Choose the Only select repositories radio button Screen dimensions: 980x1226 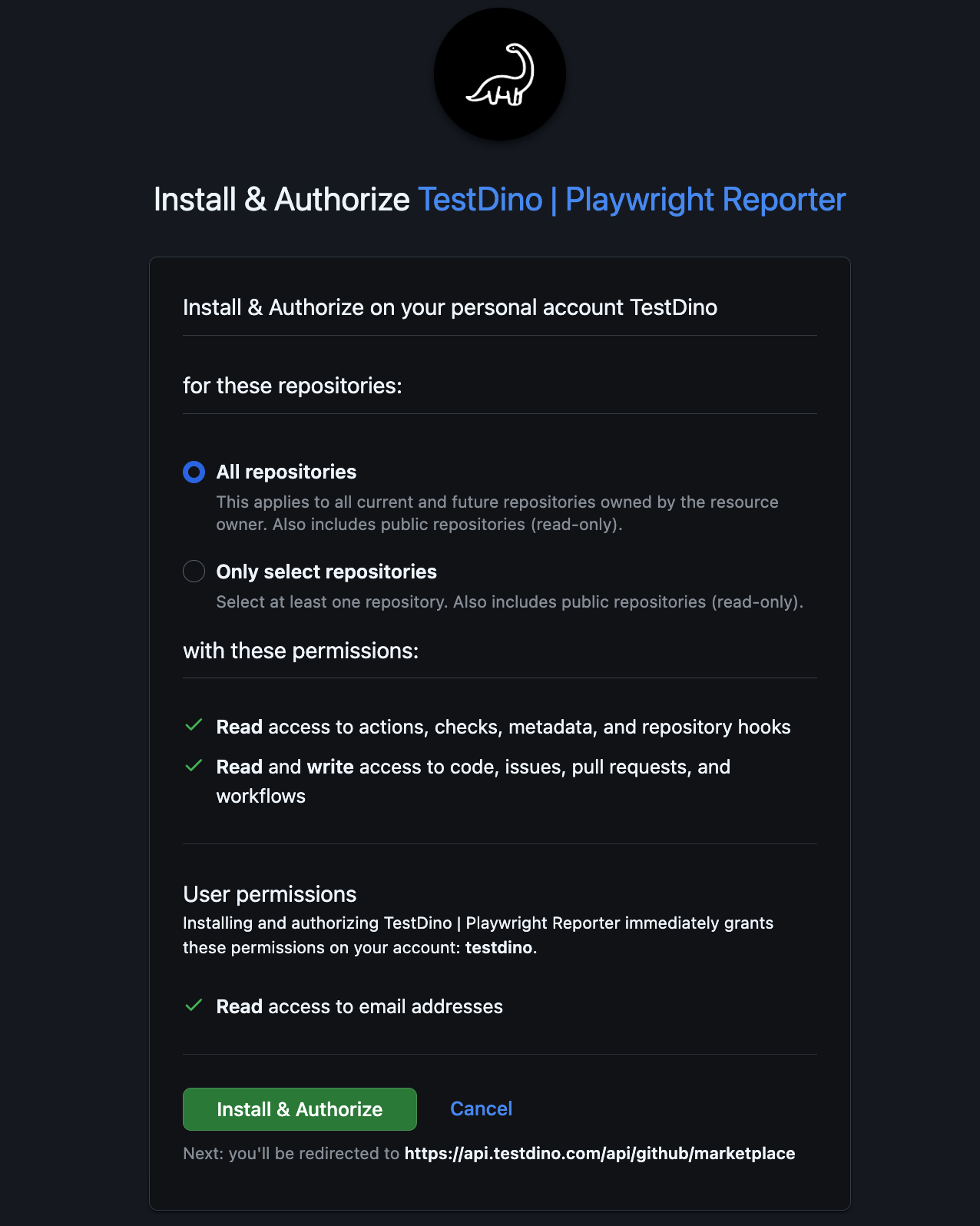tap(194, 572)
